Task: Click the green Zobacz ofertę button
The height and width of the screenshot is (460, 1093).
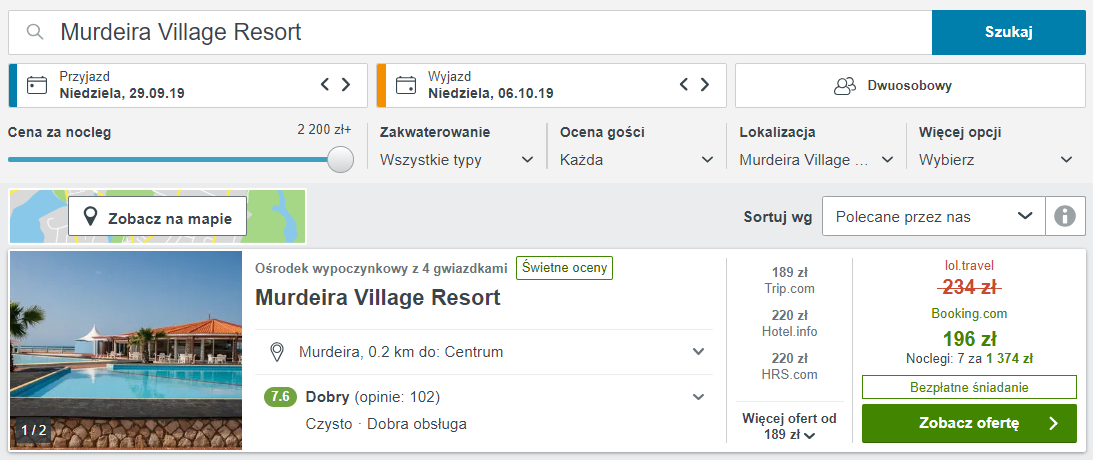Action: [969, 423]
